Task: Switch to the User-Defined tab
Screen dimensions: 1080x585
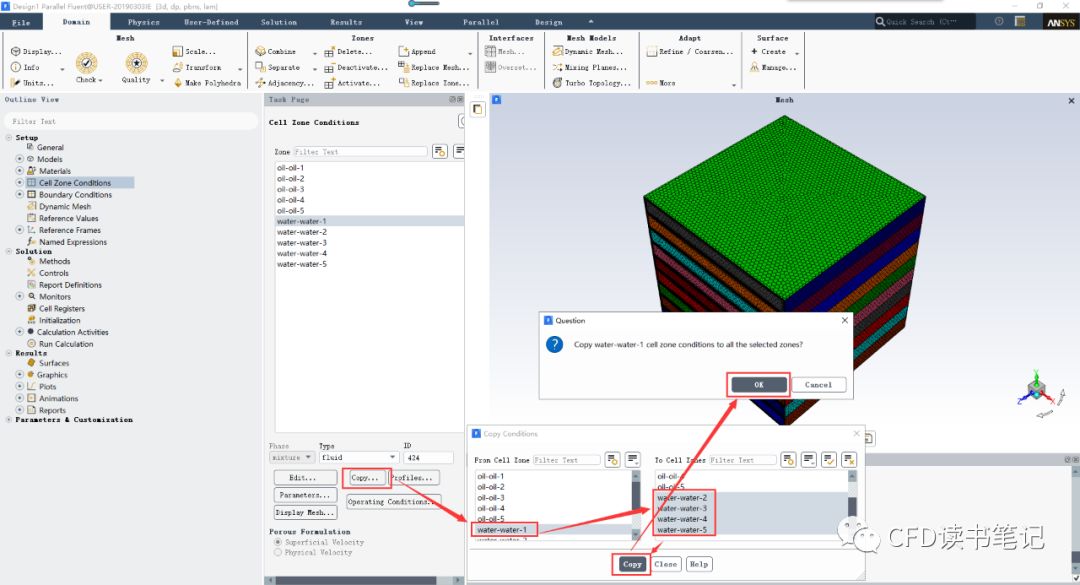Action: click(x=211, y=22)
